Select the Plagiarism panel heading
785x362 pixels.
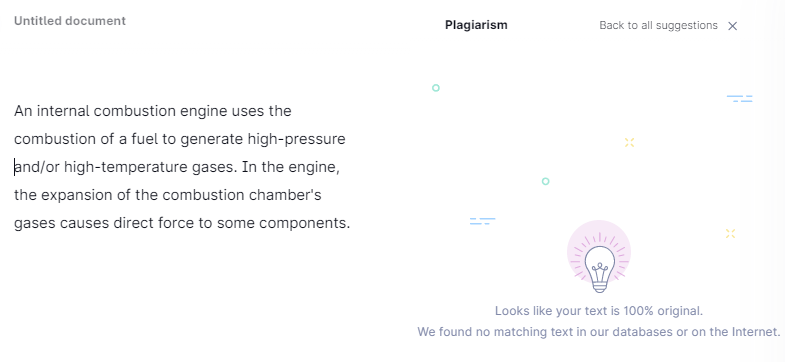(476, 25)
